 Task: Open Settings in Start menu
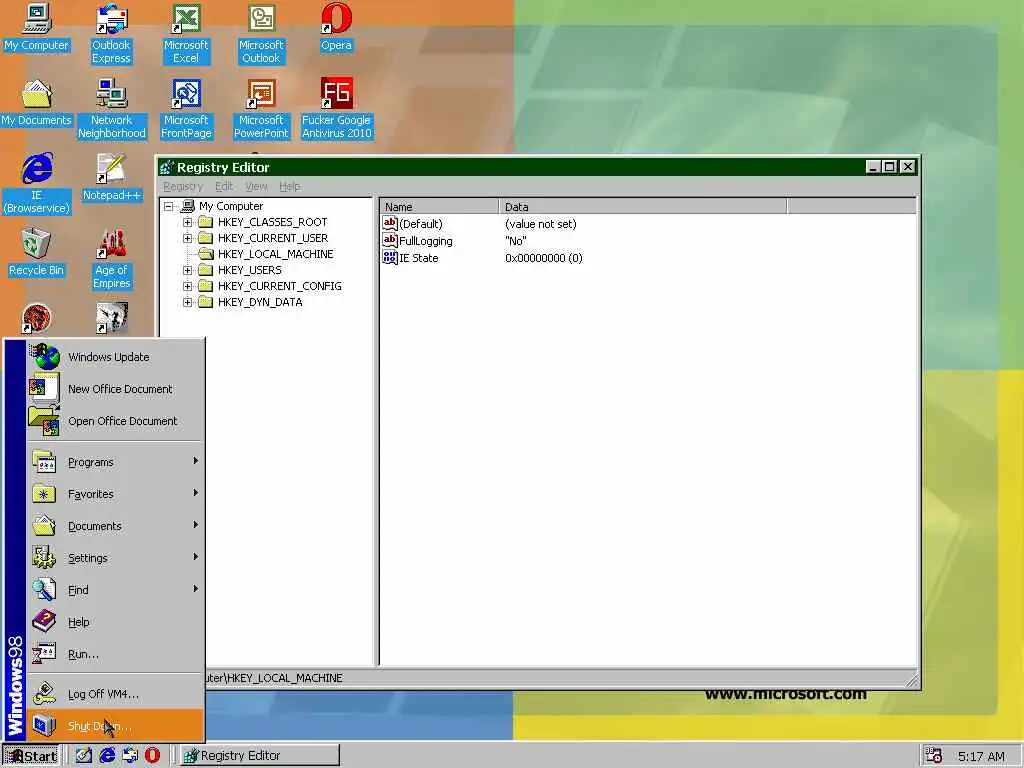click(x=116, y=558)
